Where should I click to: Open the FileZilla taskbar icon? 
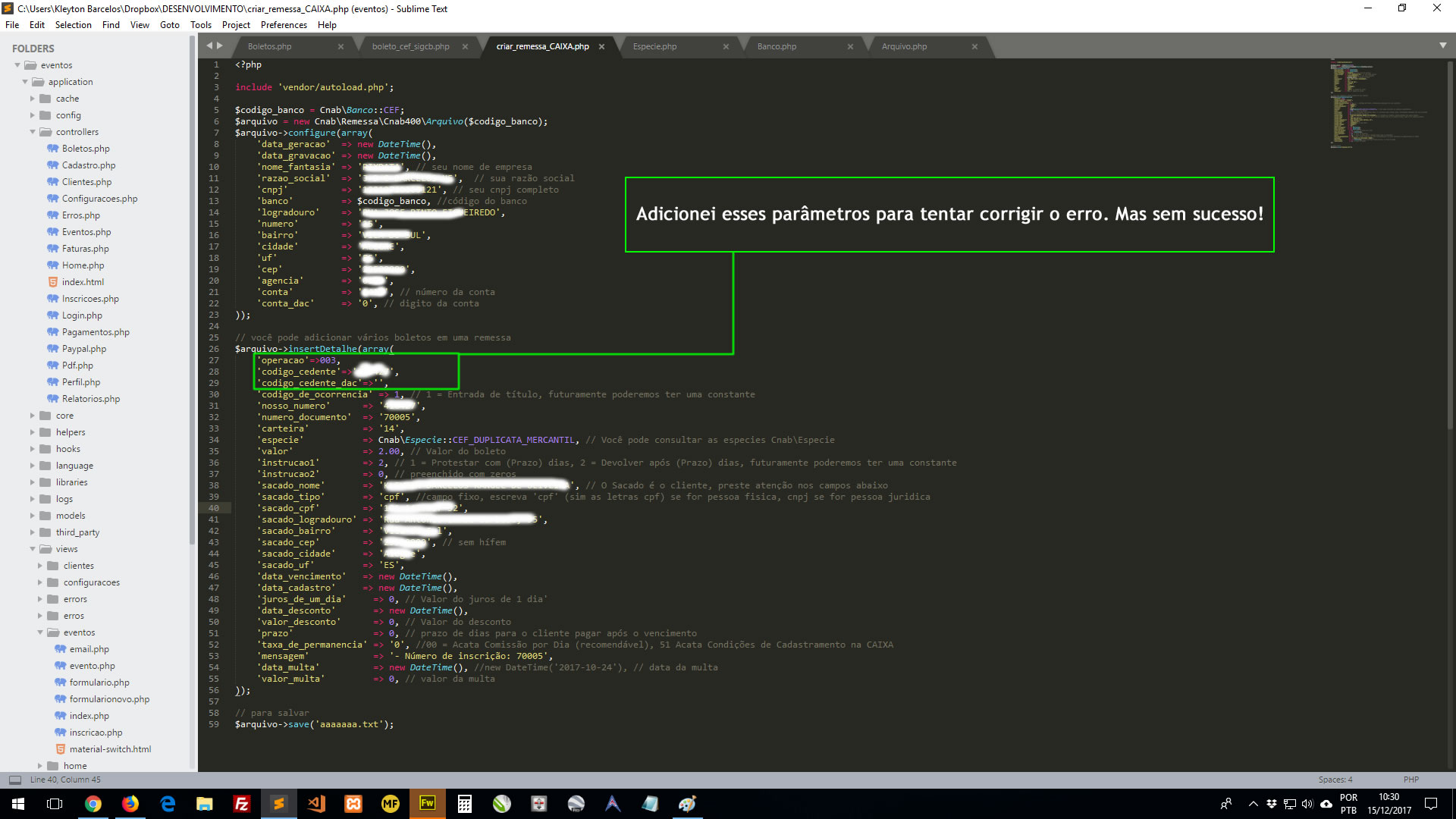pos(242,804)
